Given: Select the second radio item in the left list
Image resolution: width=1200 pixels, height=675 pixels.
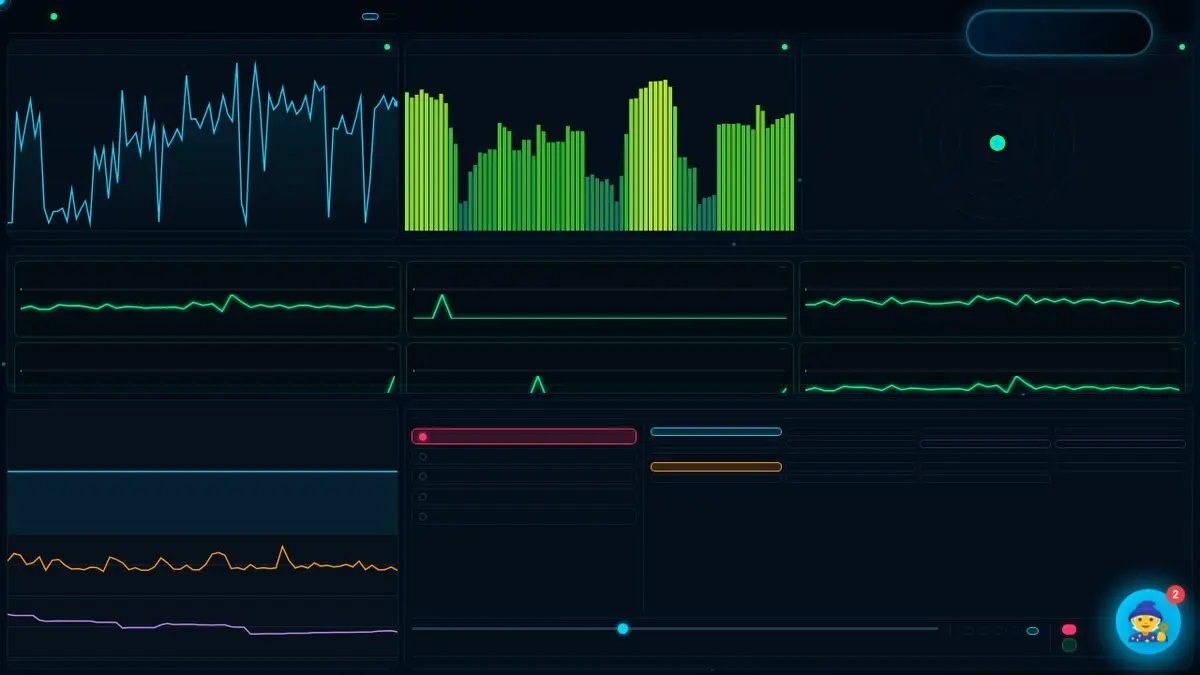Looking at the screenshot, I should [x=425, y=458].
